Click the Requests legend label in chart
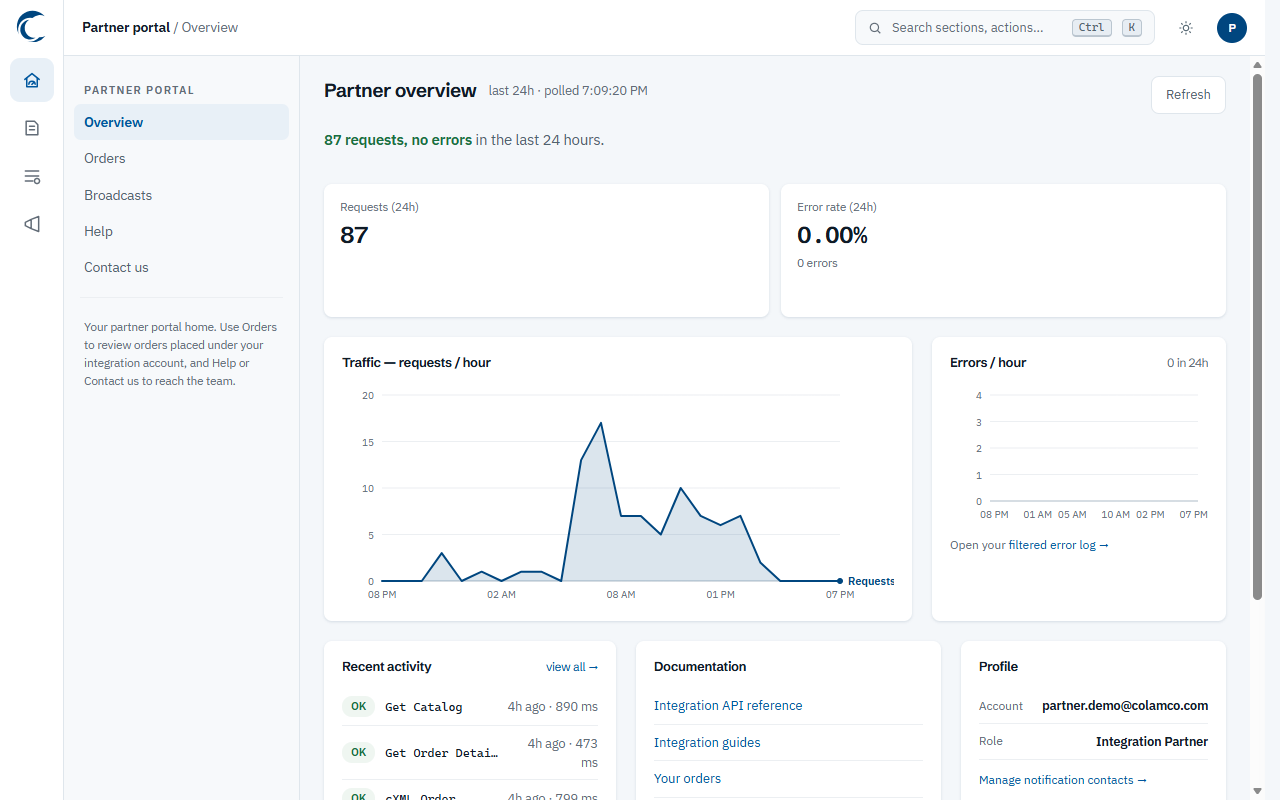This screenshot has width=1280, height=800. pyautogui.click(x=871, y=581)
